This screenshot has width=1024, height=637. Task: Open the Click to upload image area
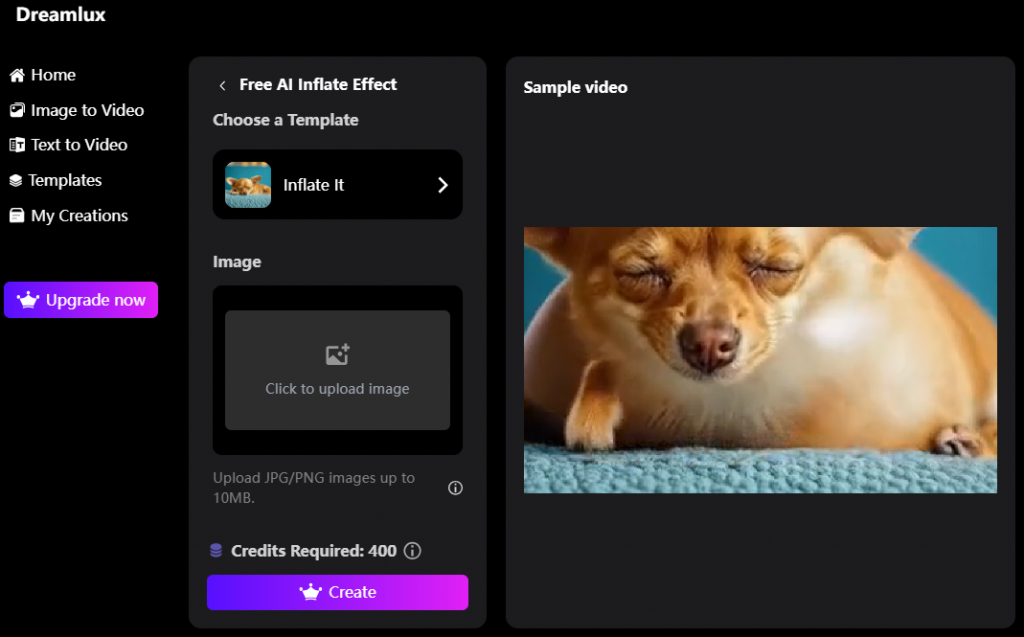click(337, 370)
